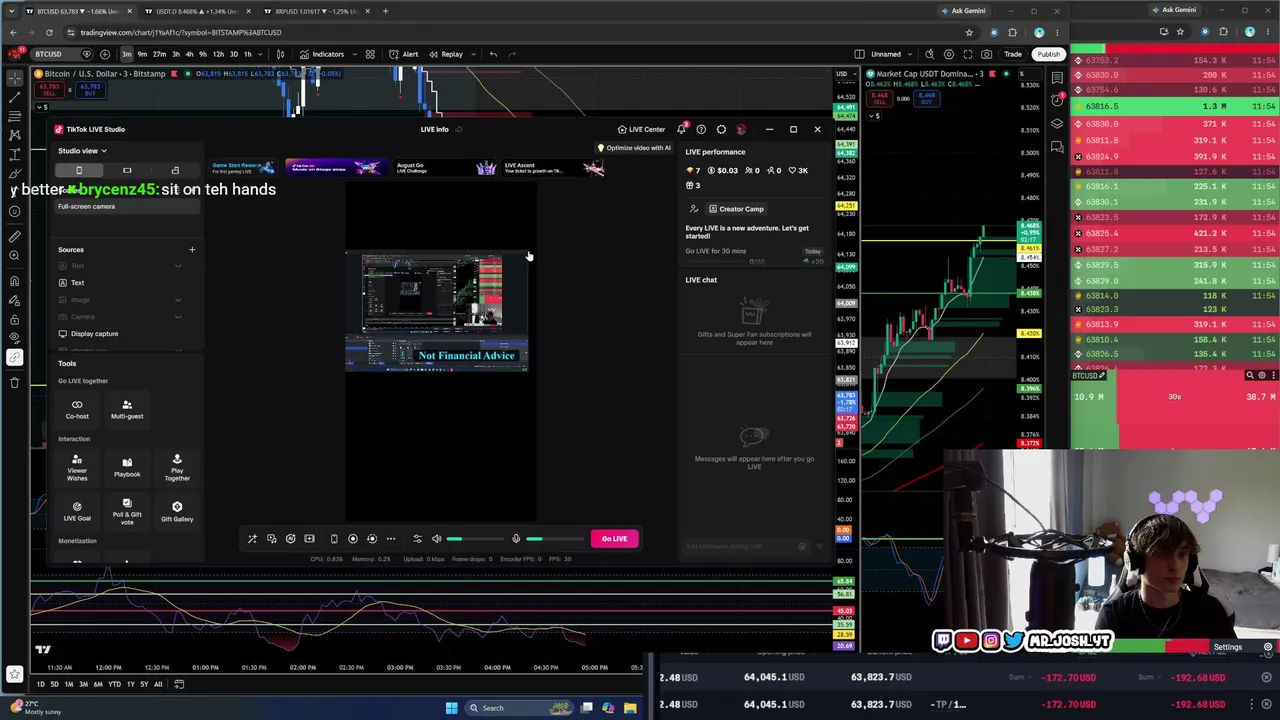The image size is (1280, 720).
Task: Open the Gift Gallery tool
Action: (177, 511)
